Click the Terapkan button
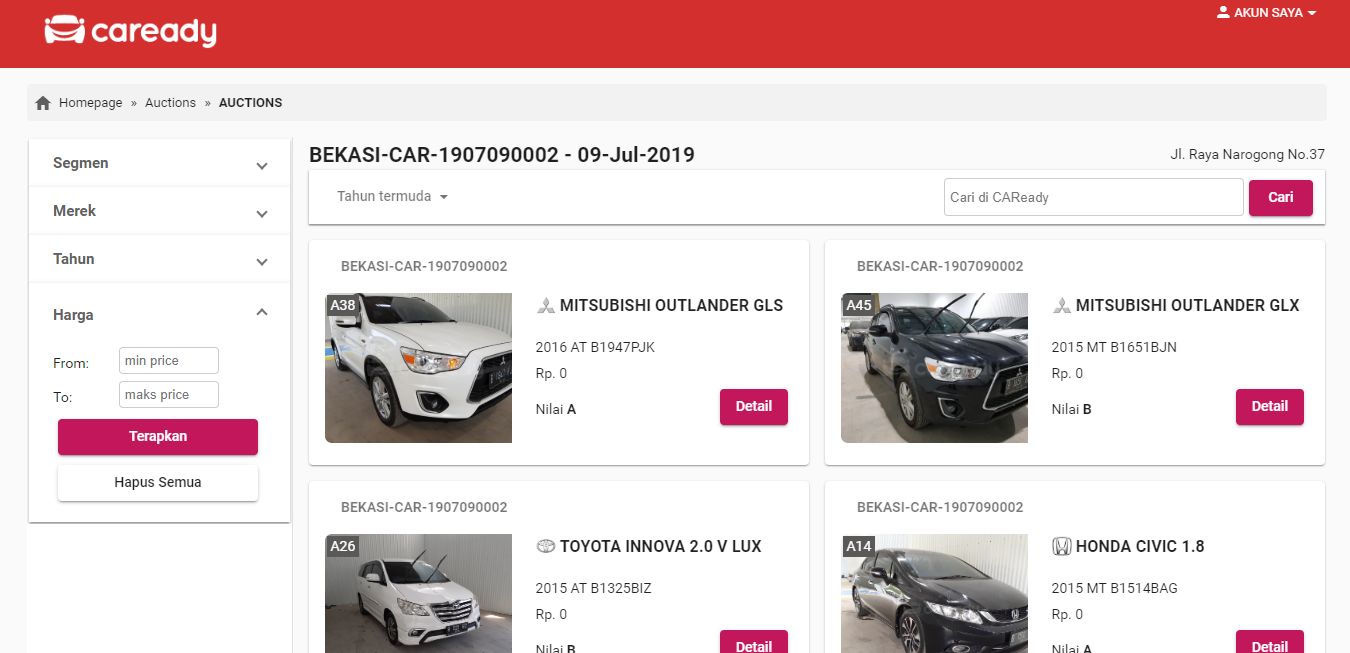 (158, 437)
